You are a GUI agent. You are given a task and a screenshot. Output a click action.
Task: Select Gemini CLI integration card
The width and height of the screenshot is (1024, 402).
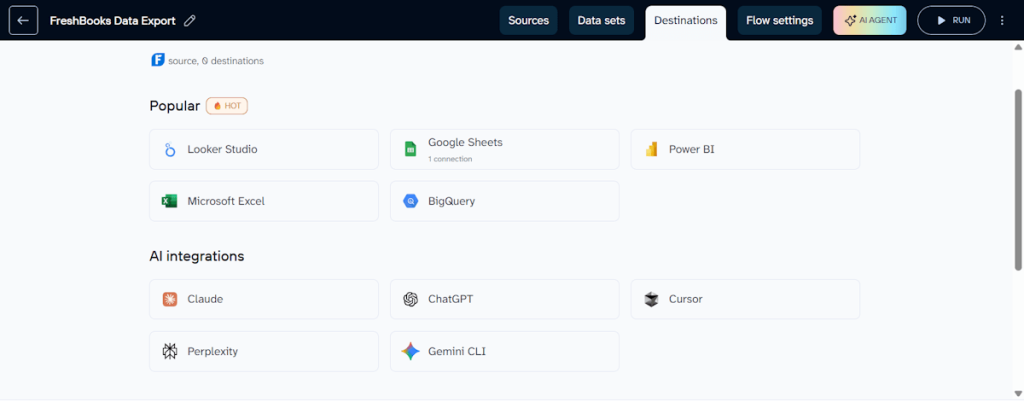point(505,351)
